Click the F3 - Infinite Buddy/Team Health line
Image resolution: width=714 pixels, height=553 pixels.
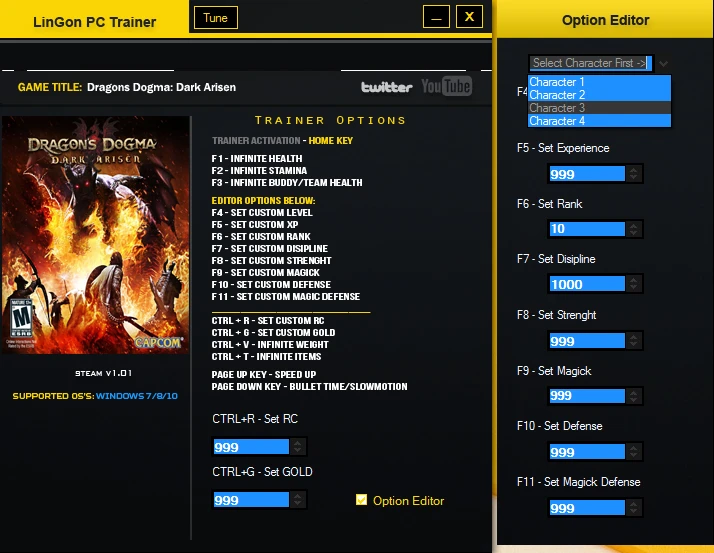(x=287, y=182)
